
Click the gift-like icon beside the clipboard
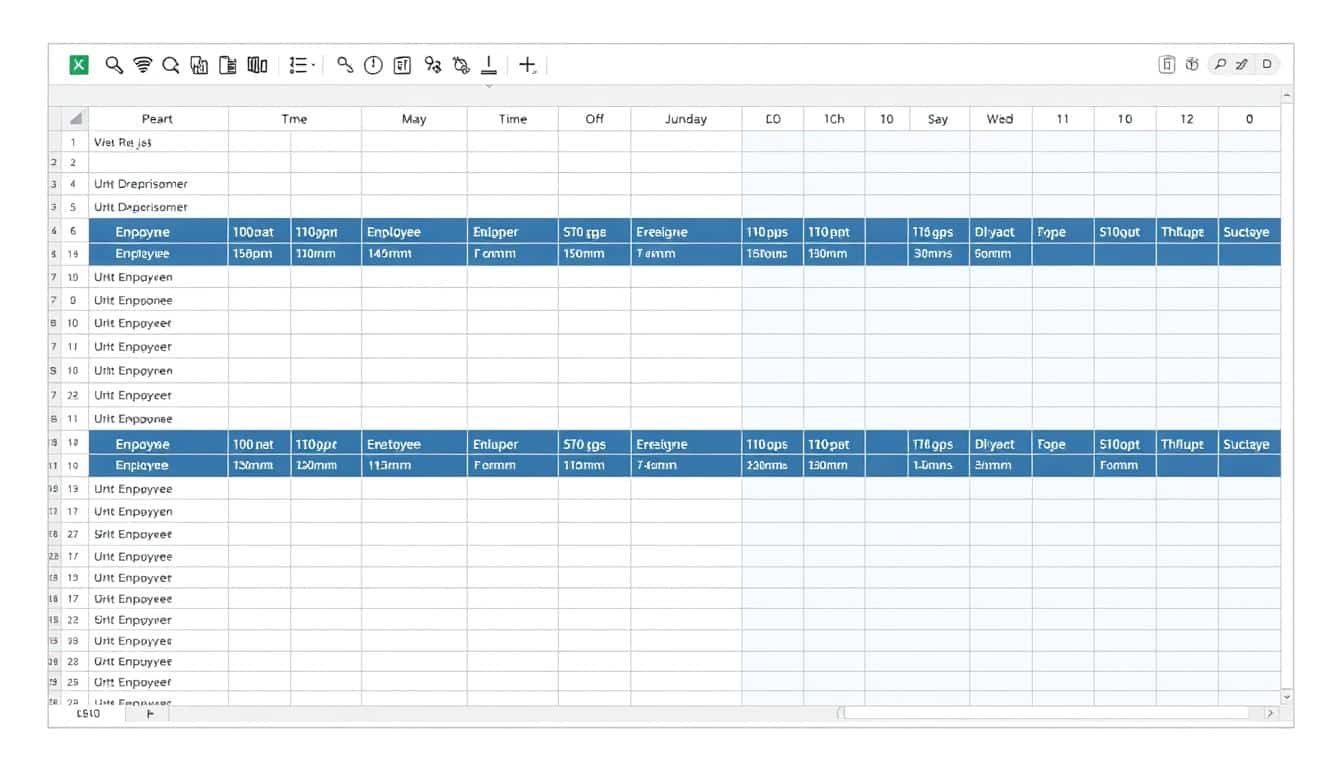[1192, 64]
